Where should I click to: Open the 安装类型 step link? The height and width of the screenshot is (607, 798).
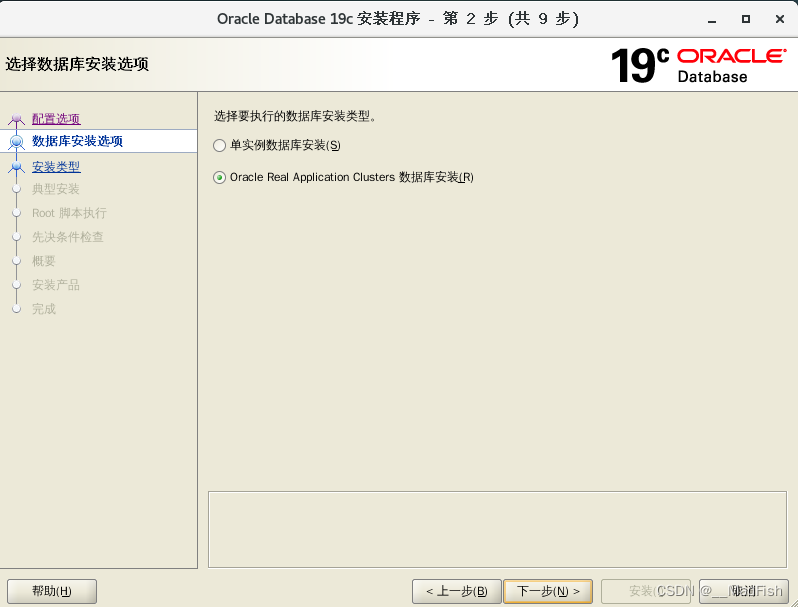click(x=56, y=166)
